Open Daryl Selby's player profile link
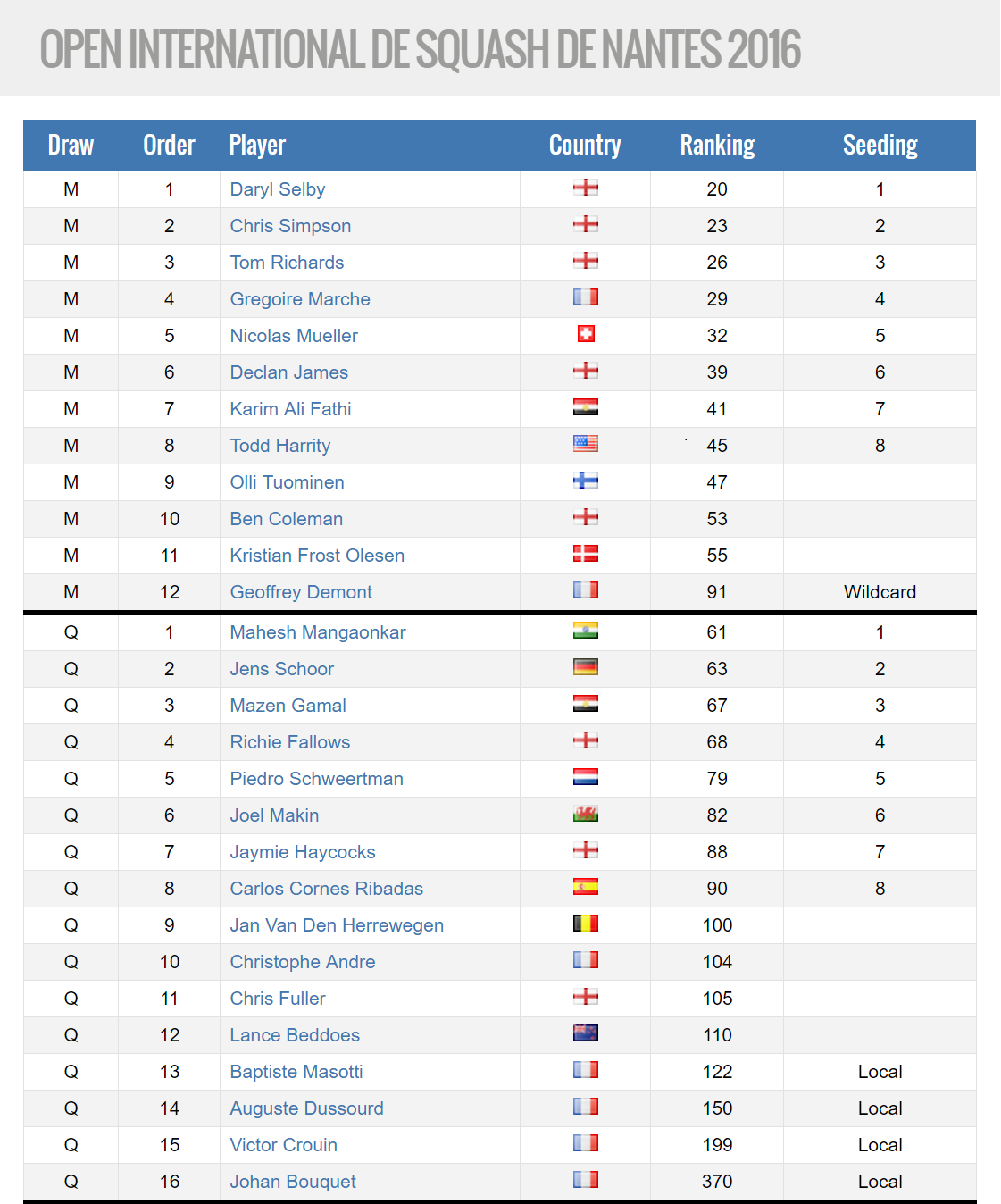1001x1204 pixels. (278, 189)
